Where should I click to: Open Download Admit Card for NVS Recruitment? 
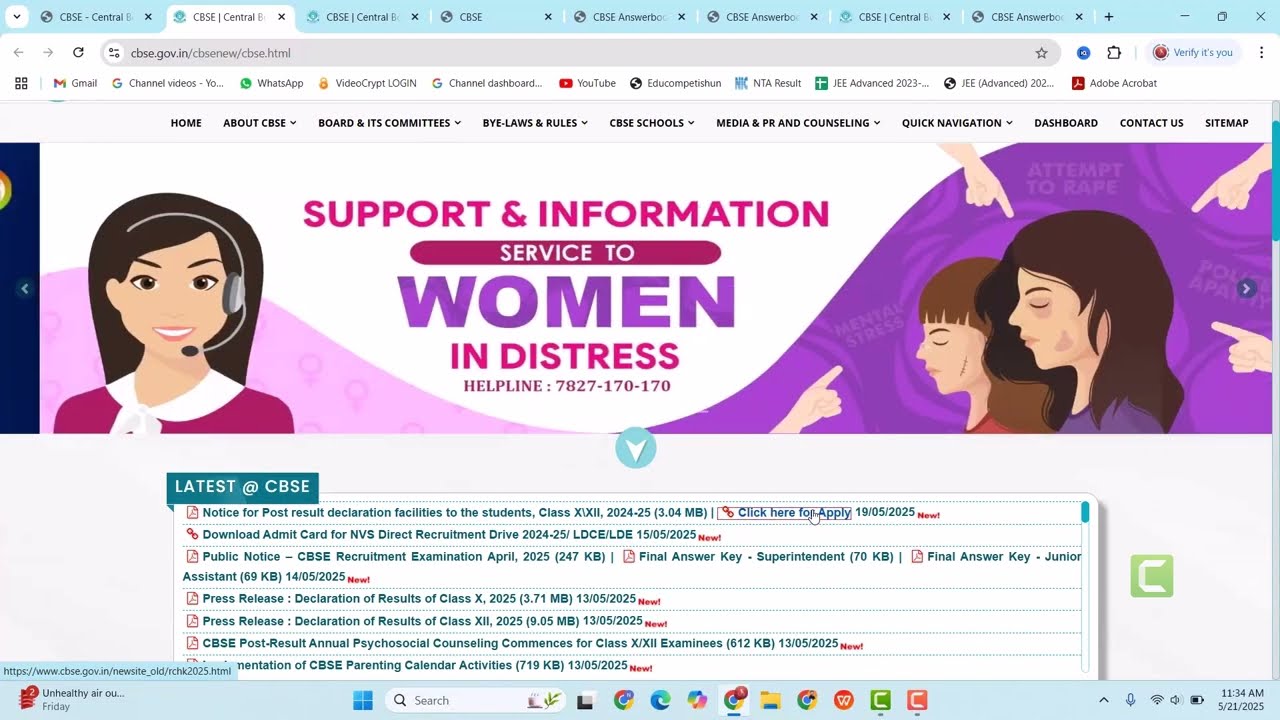point(449,535)
